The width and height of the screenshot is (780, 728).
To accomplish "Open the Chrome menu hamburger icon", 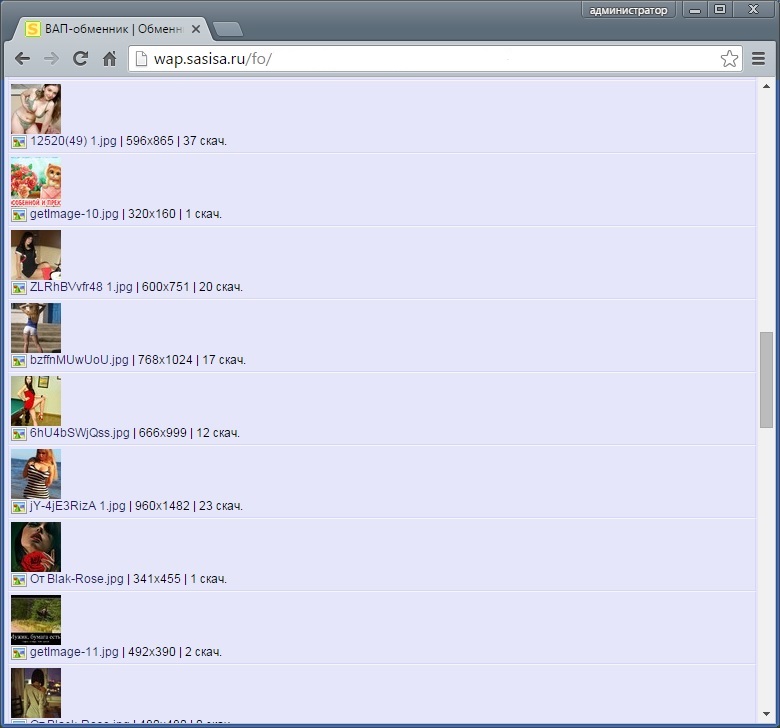I will [x=758, y=59].
